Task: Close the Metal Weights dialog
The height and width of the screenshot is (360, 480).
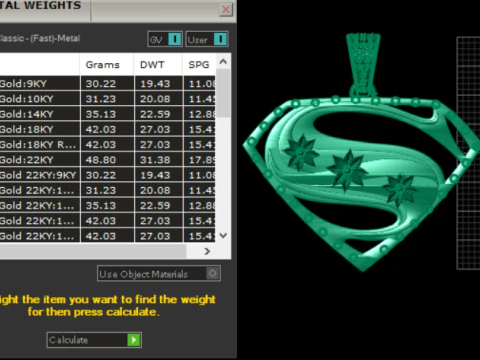Action: [226, 9]
